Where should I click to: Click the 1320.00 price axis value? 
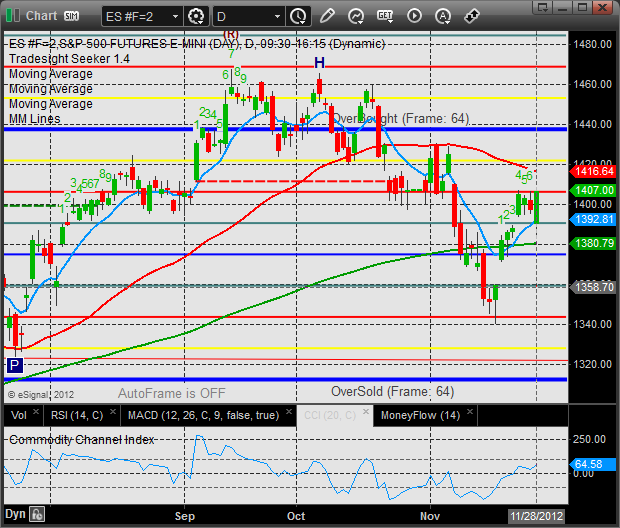click(x=592, y=364)
